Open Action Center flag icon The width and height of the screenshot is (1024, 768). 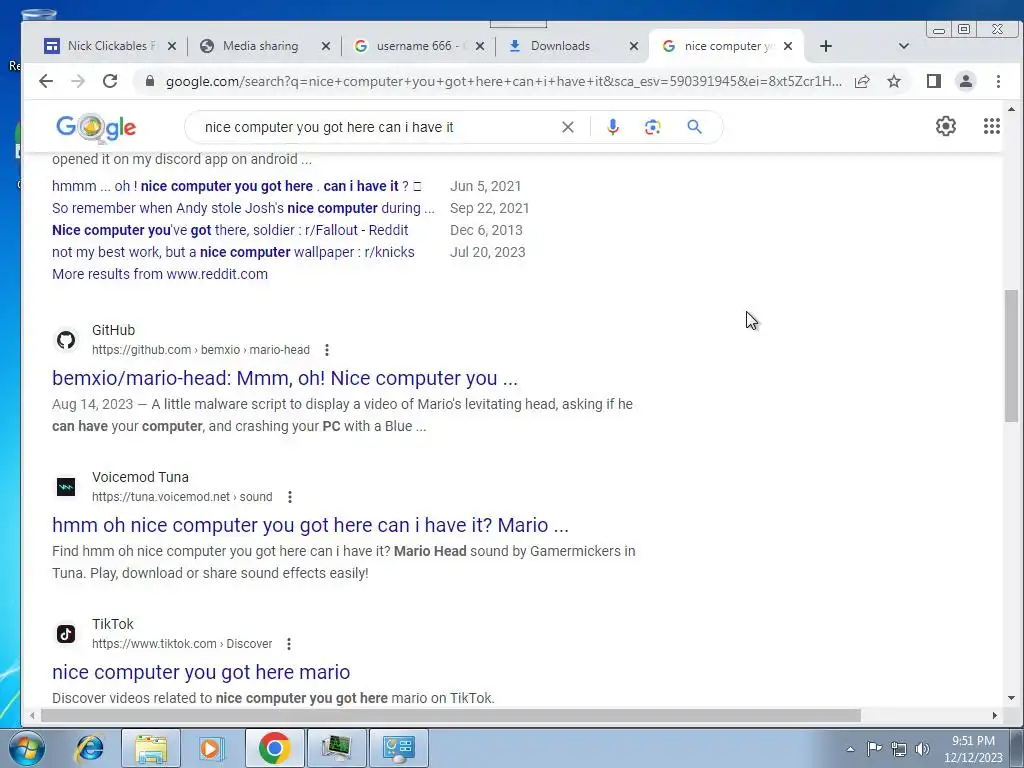[x=874, y=749]
